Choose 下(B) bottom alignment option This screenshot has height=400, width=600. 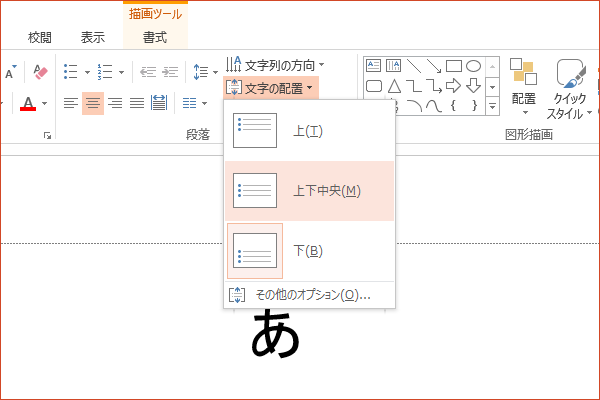click(x=309, y=251)
